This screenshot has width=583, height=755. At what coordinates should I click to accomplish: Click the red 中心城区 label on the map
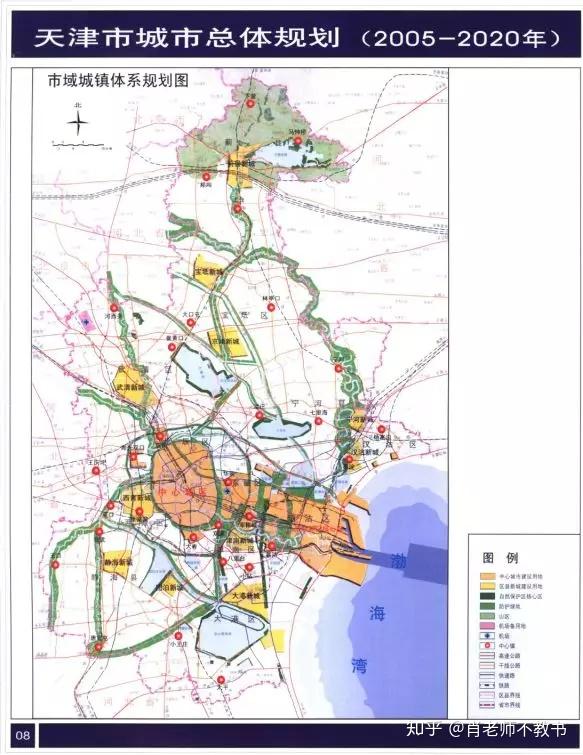pyautogui.click(x=182, y=493)
